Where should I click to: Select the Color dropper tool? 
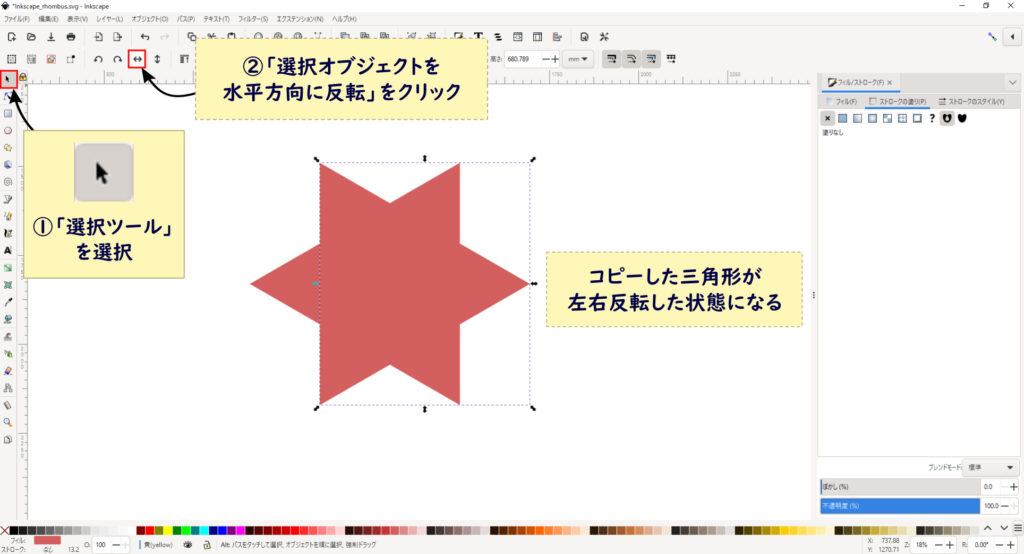coord(8,302)
